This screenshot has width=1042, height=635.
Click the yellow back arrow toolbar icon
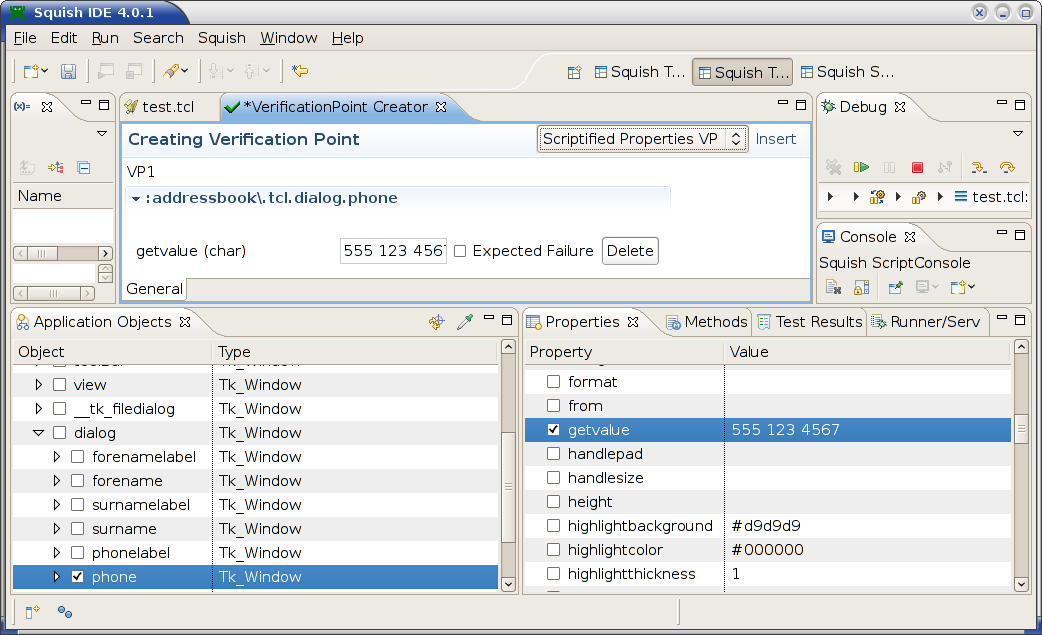coord(299,71)
